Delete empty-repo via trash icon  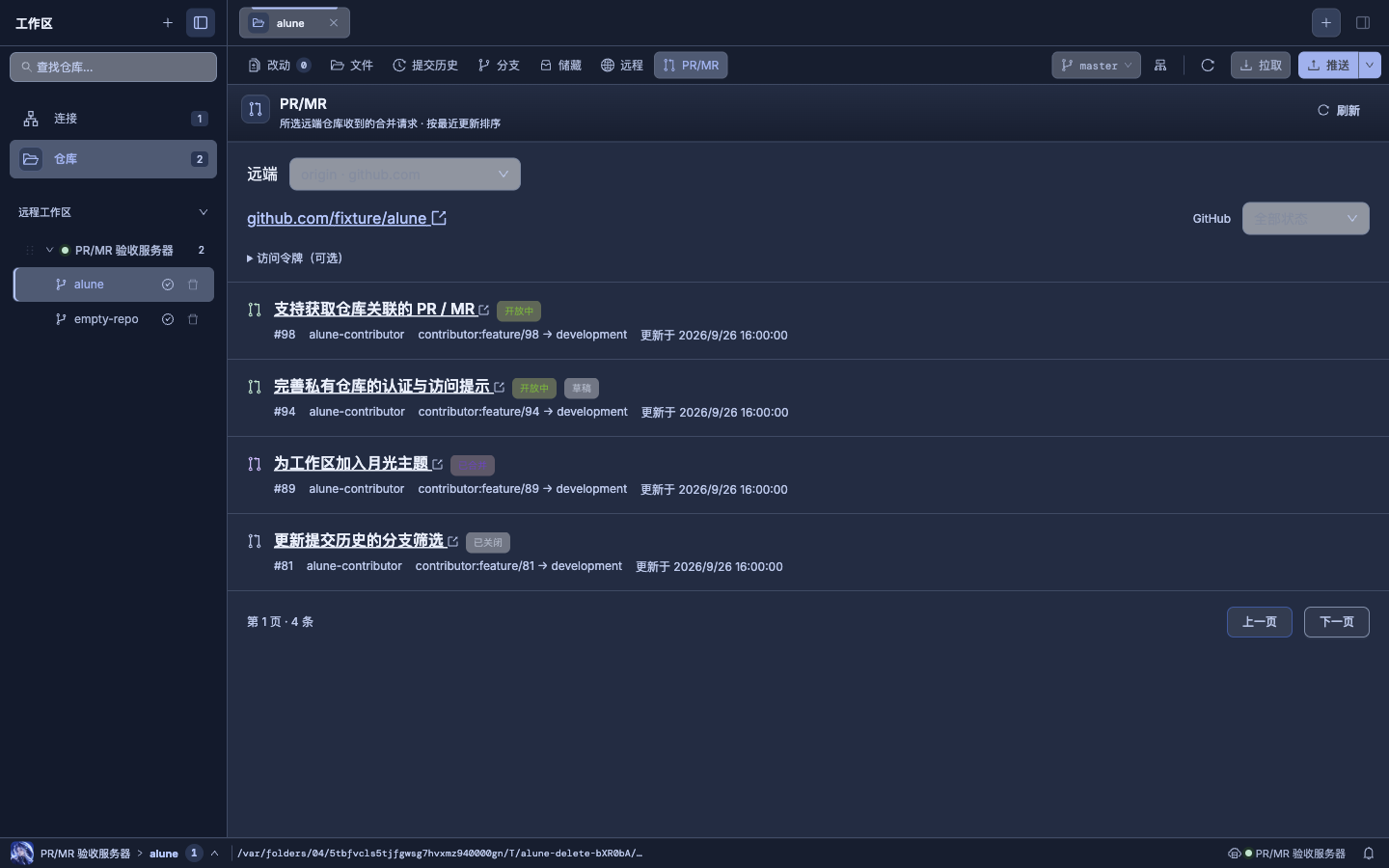[x=193, y=319]
